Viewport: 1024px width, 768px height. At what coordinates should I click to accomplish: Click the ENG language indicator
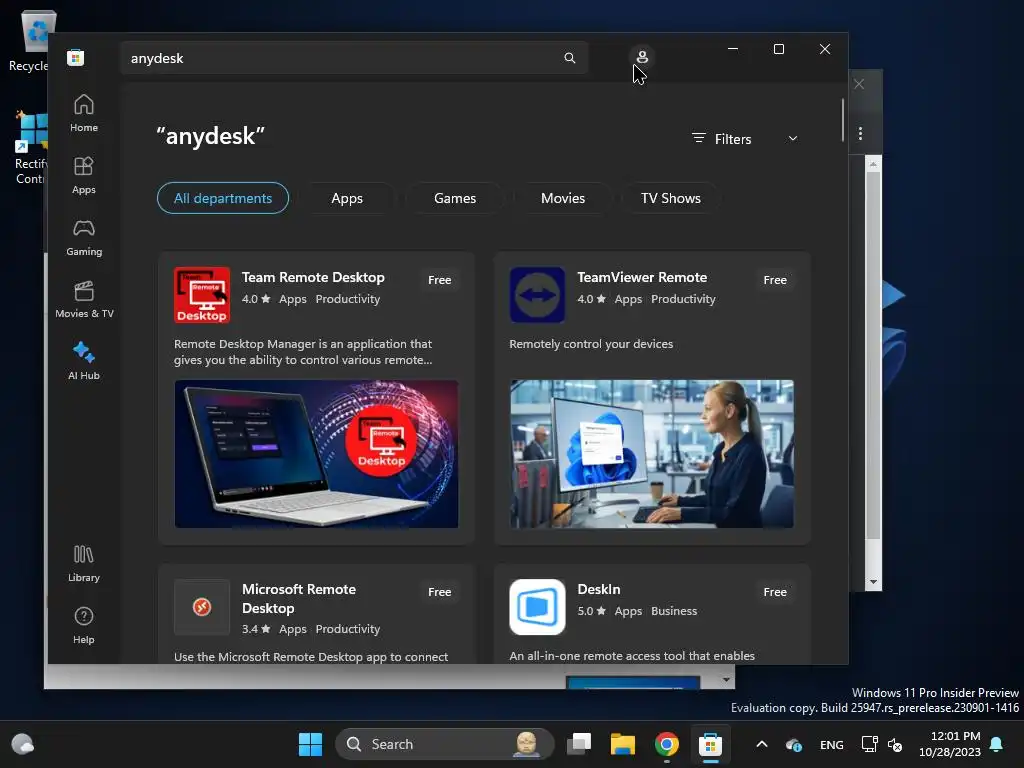coord(831,744)
